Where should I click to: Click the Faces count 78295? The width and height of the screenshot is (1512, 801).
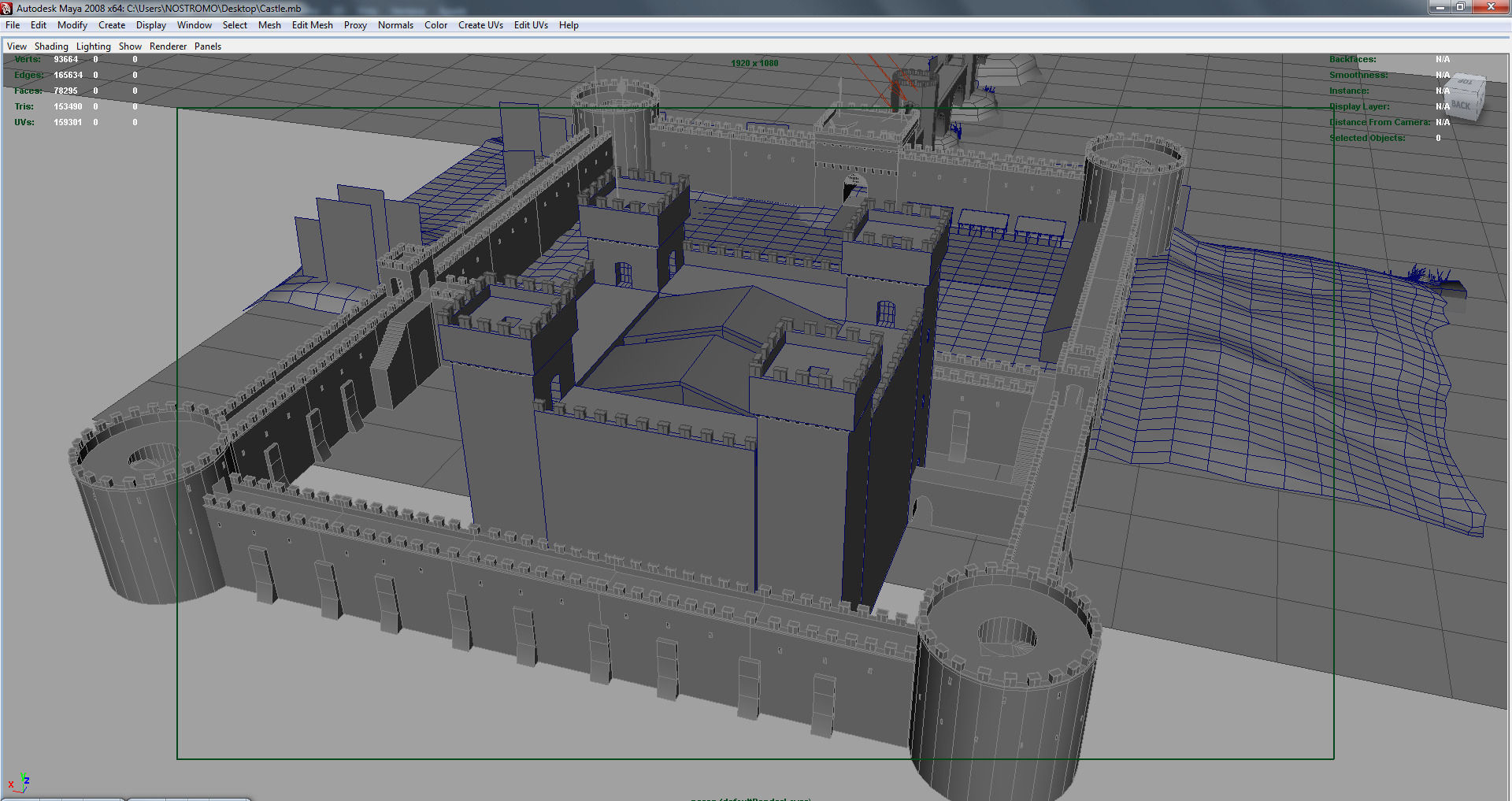coord(66,91)
